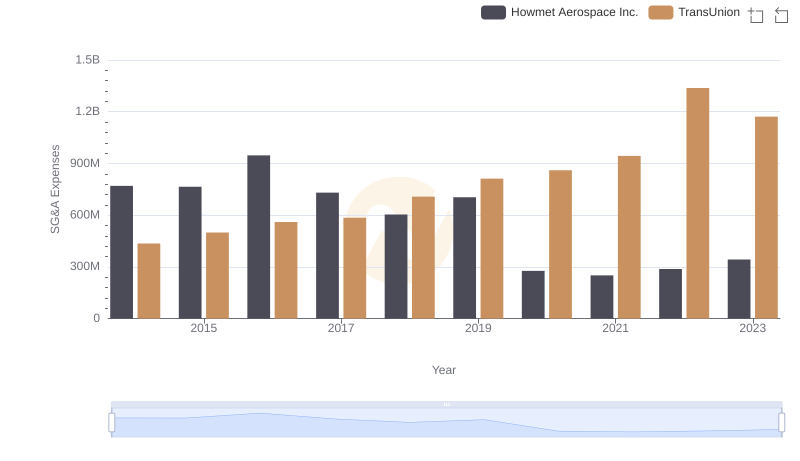Click the SG&A Expenses axis title
800x461 pixels.
(55, 189)
